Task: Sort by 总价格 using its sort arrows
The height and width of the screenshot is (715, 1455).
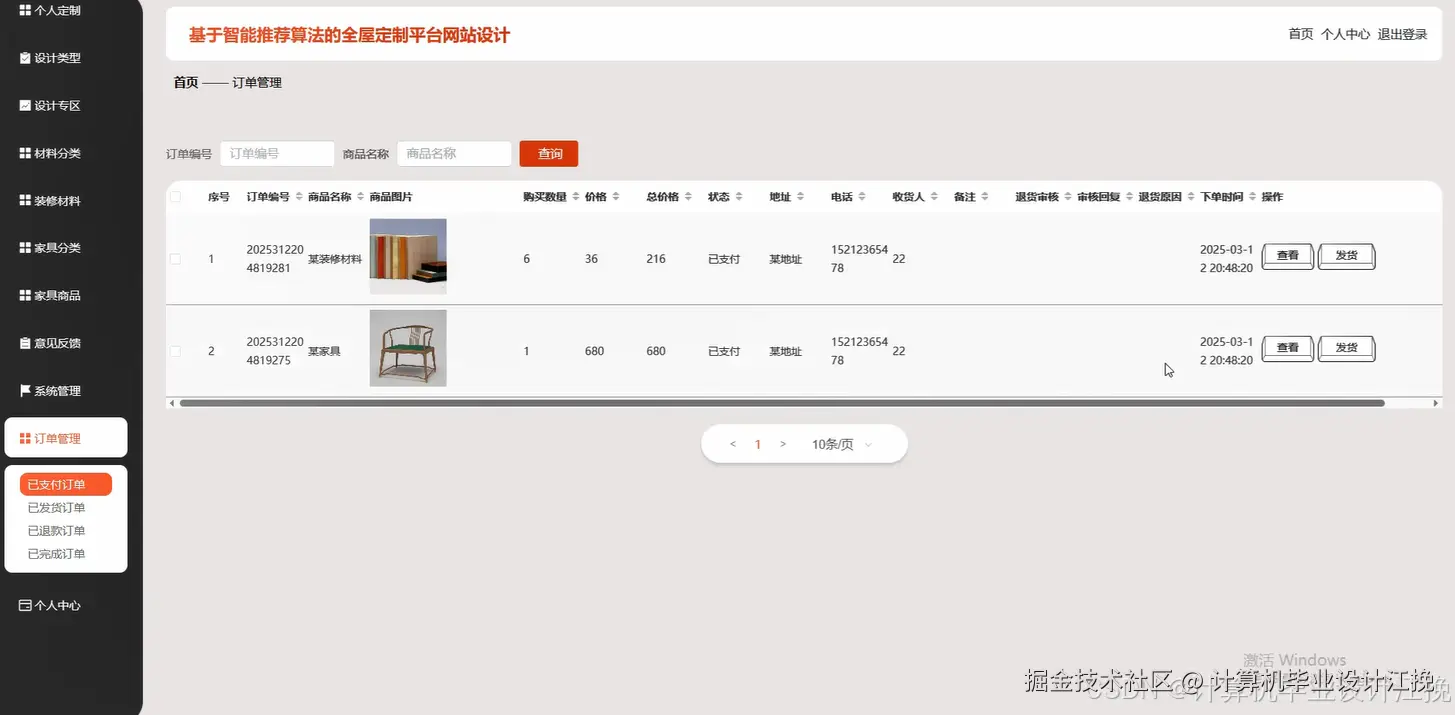Action: [x=688, y=196]
